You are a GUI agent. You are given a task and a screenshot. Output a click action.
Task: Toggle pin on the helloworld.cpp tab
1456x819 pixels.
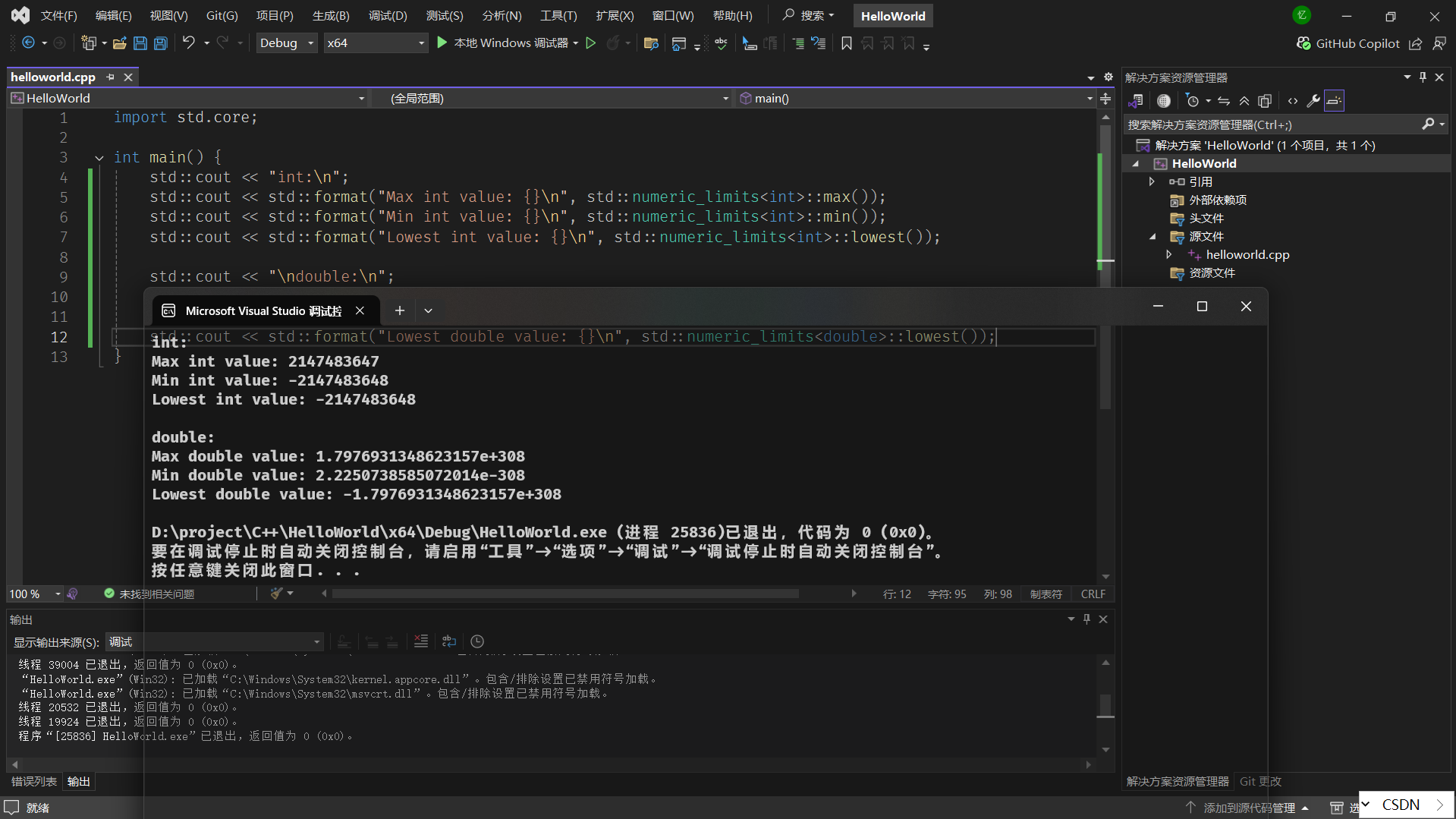click(111, 77)
